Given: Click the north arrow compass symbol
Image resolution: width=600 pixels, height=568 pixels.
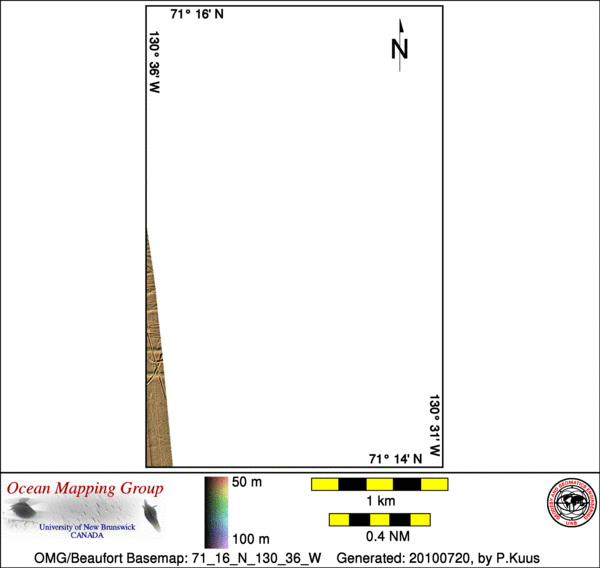Looking at the screenshot, I should 400,46.
